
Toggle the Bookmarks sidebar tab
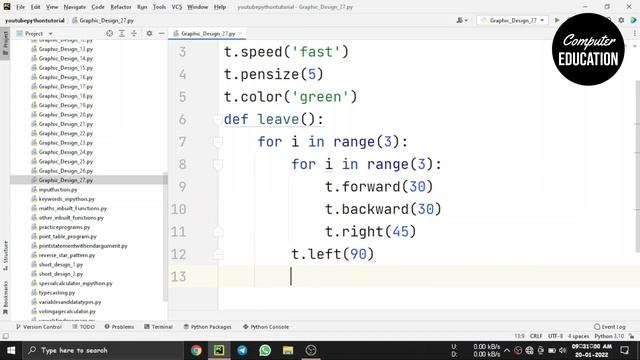[x=5, y=297]
